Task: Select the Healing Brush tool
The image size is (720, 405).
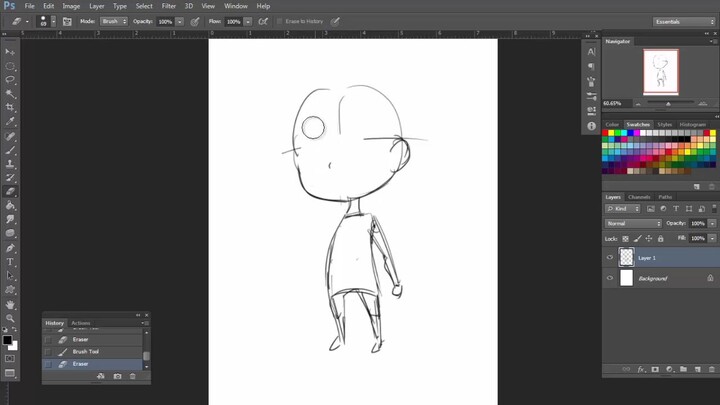Action: pyautogui.click(x=10, y=136)
